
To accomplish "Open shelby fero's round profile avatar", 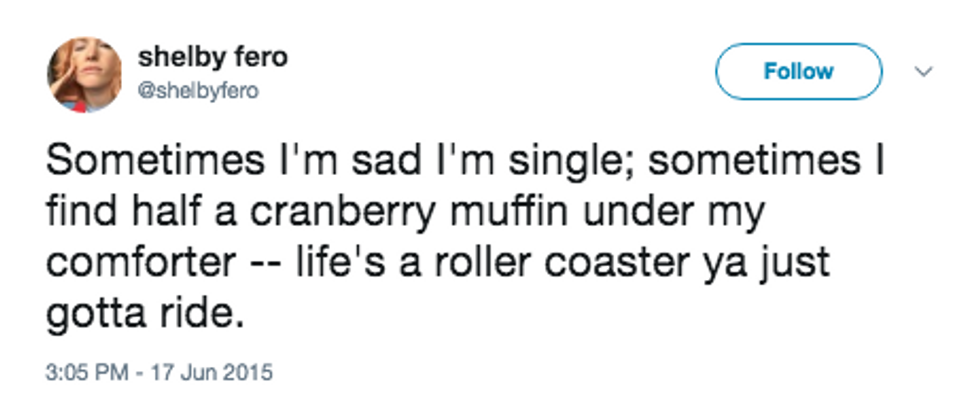I will (x=85, y=74).
